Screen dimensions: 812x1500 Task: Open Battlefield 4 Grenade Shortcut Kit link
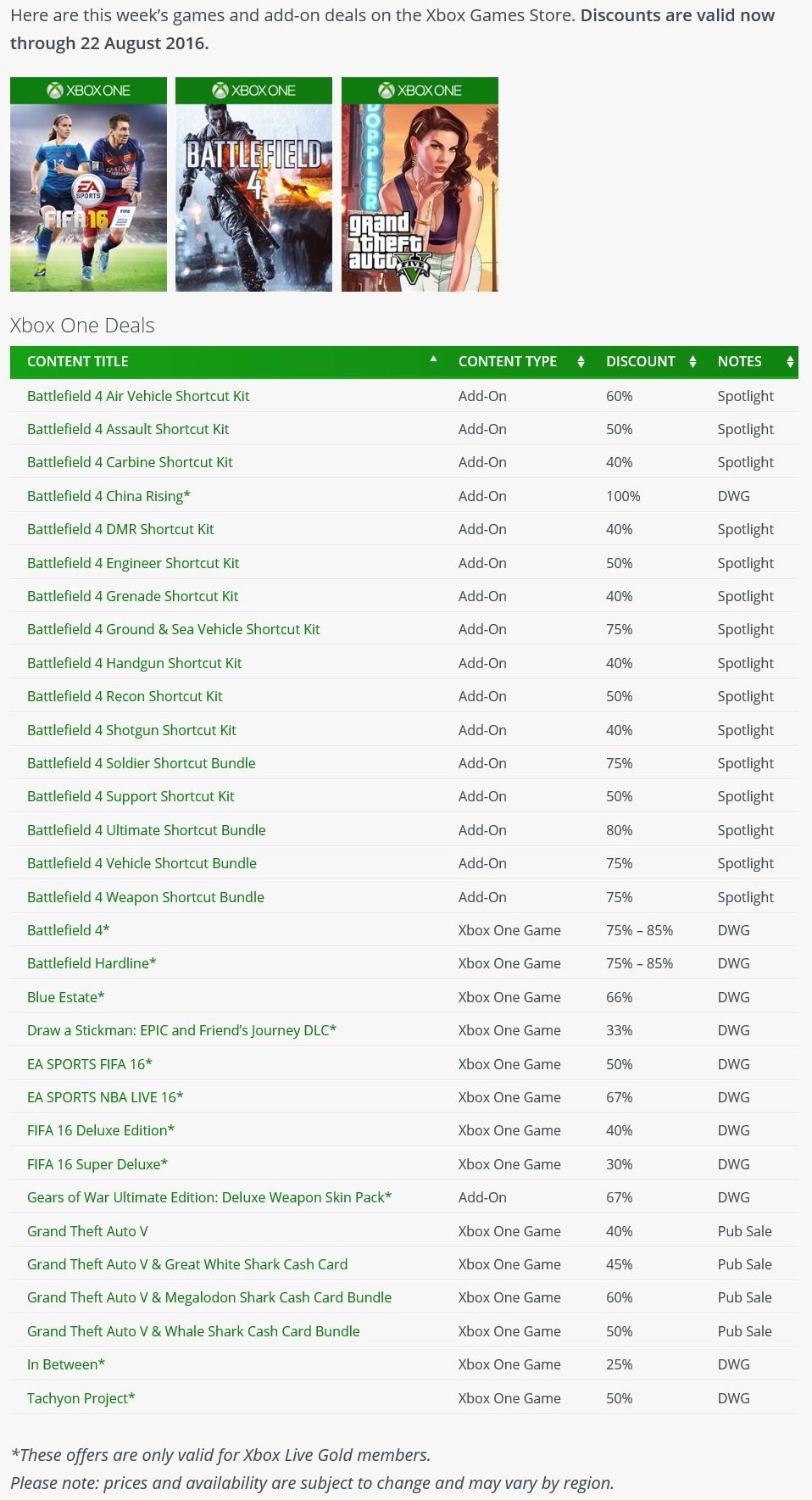pyautogui.click(x=132, y=596)
